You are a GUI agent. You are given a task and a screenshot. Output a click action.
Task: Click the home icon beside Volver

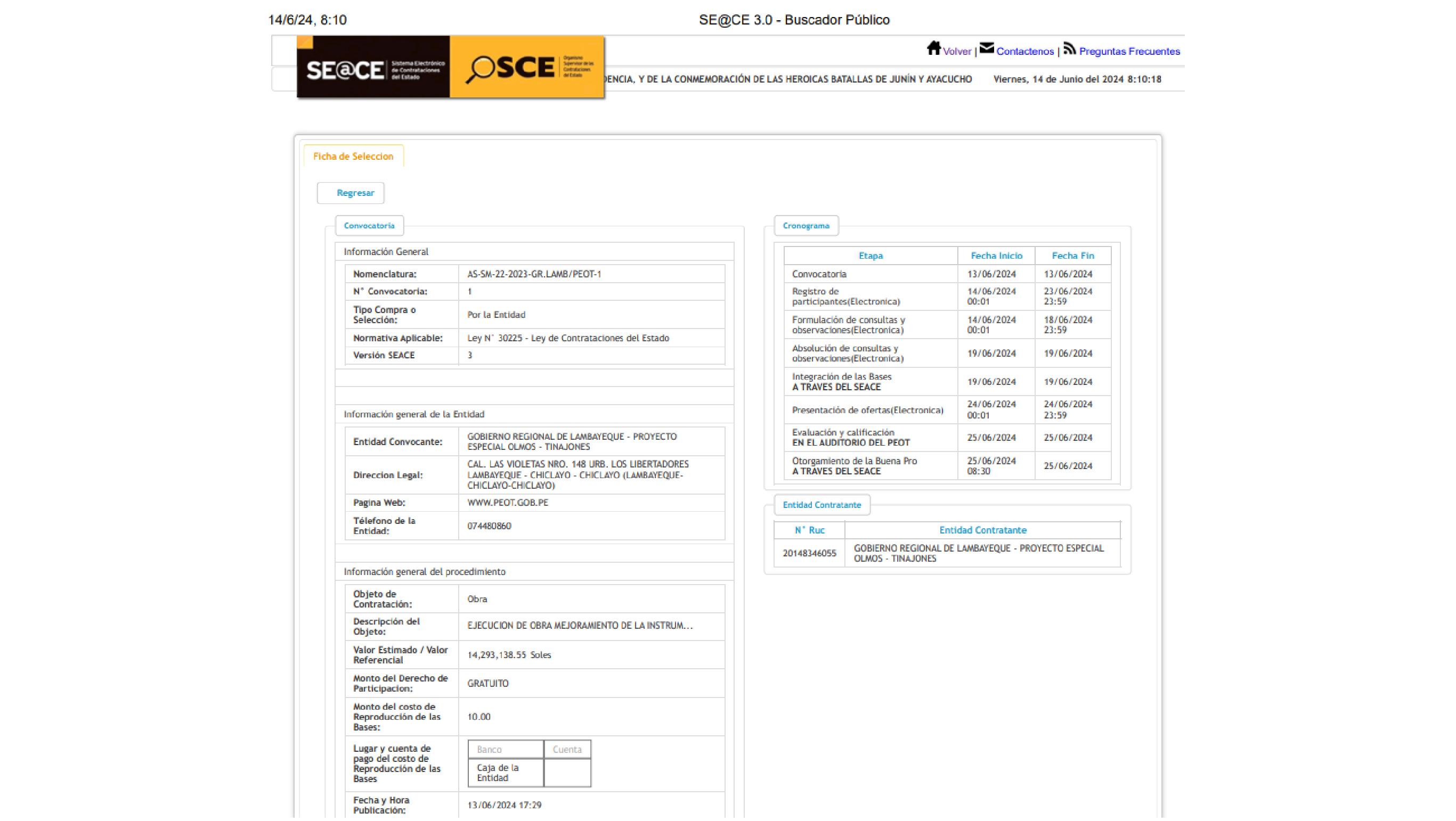click(x=934, y=48)
